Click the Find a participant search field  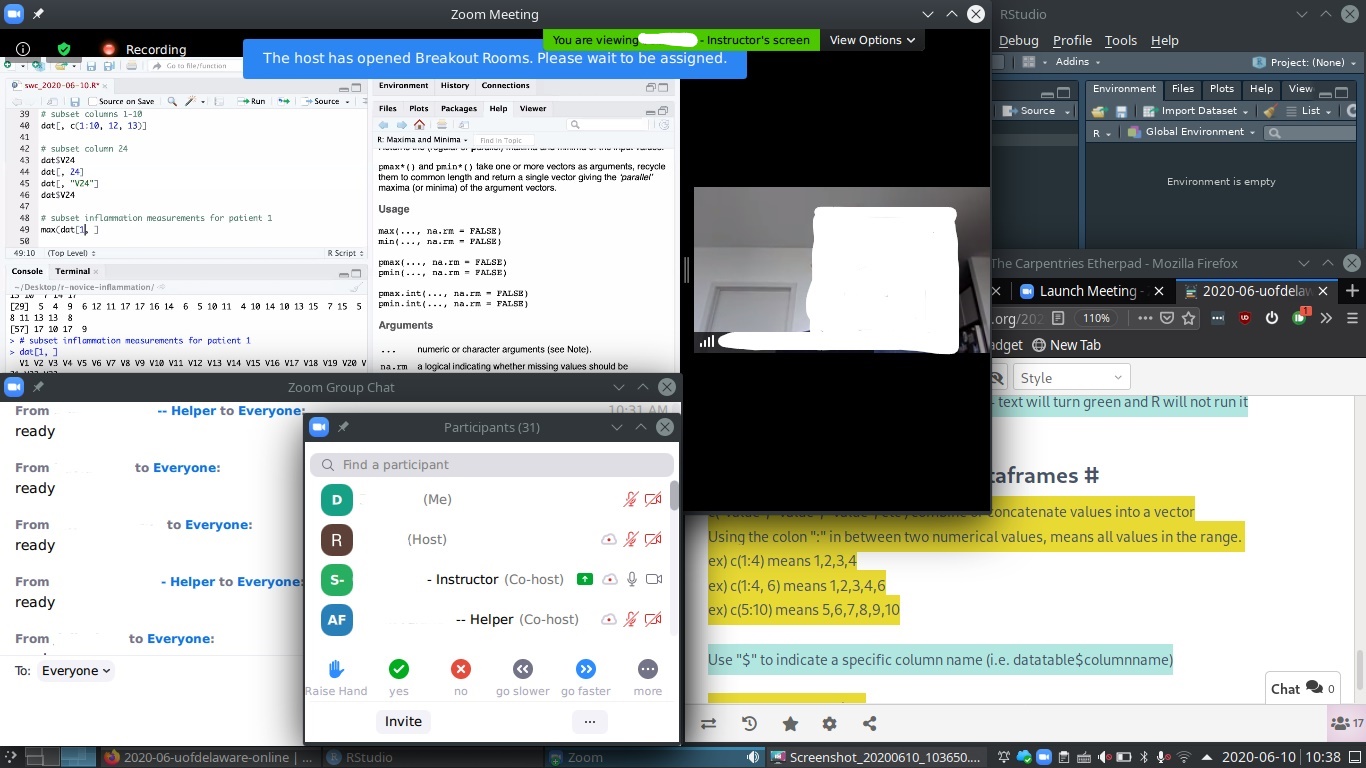[x=492, y=464]
